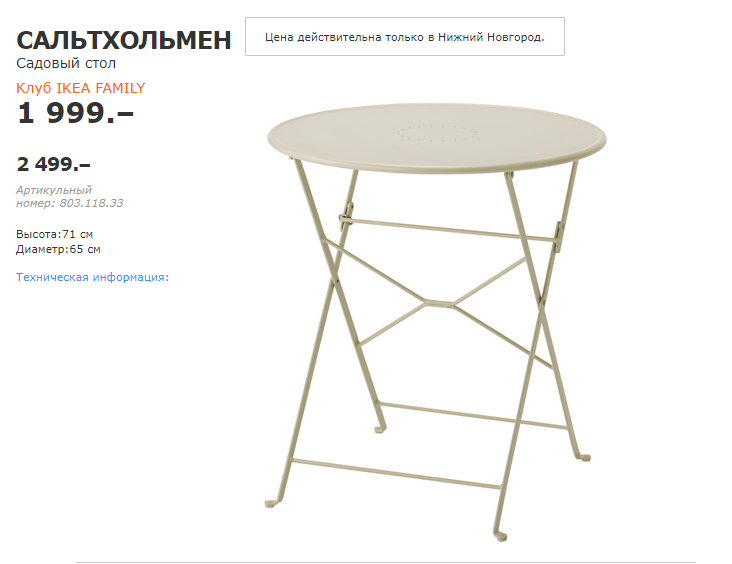Click the table's front-right foot
The image size is (732, 564).
click(x=500, y=535)
